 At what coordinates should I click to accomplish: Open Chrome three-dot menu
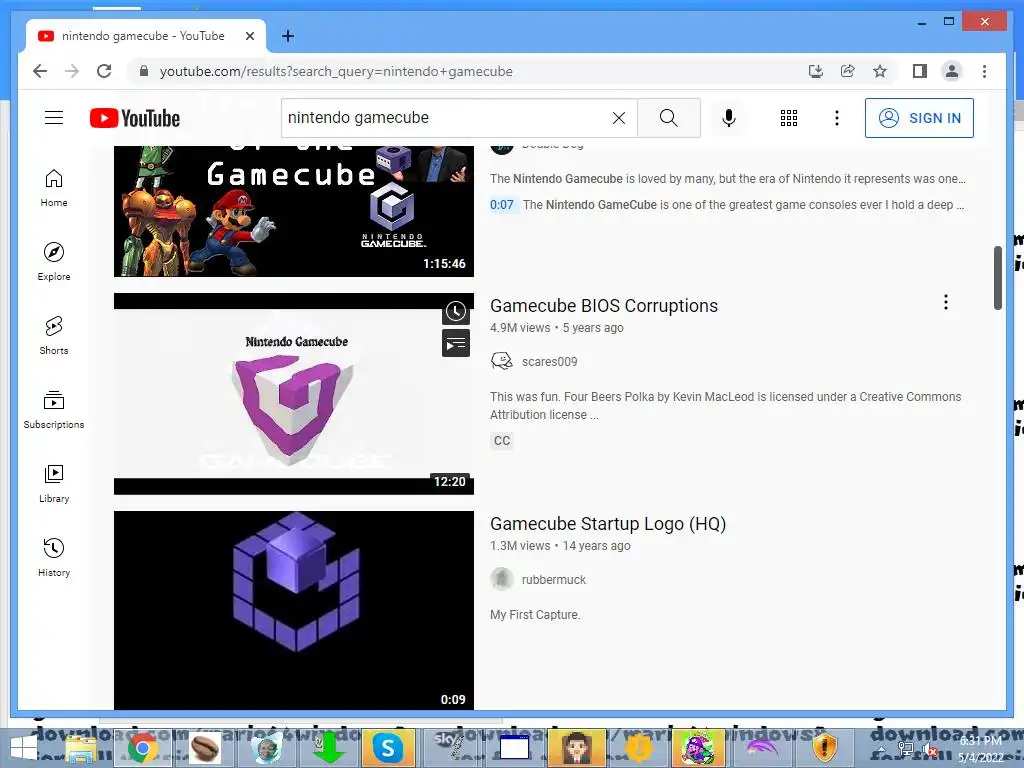pyautogui.click(x=984, y=71)
